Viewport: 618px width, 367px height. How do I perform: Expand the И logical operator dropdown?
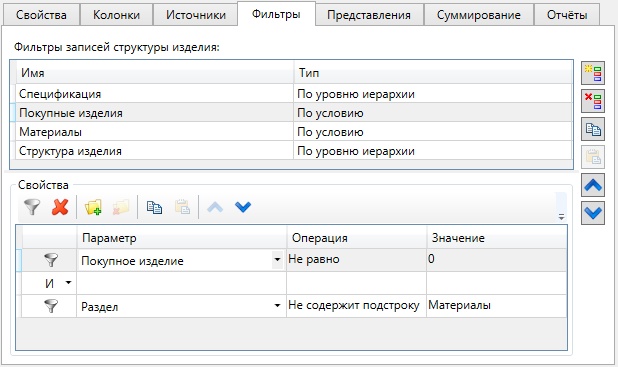coord(68,283)
